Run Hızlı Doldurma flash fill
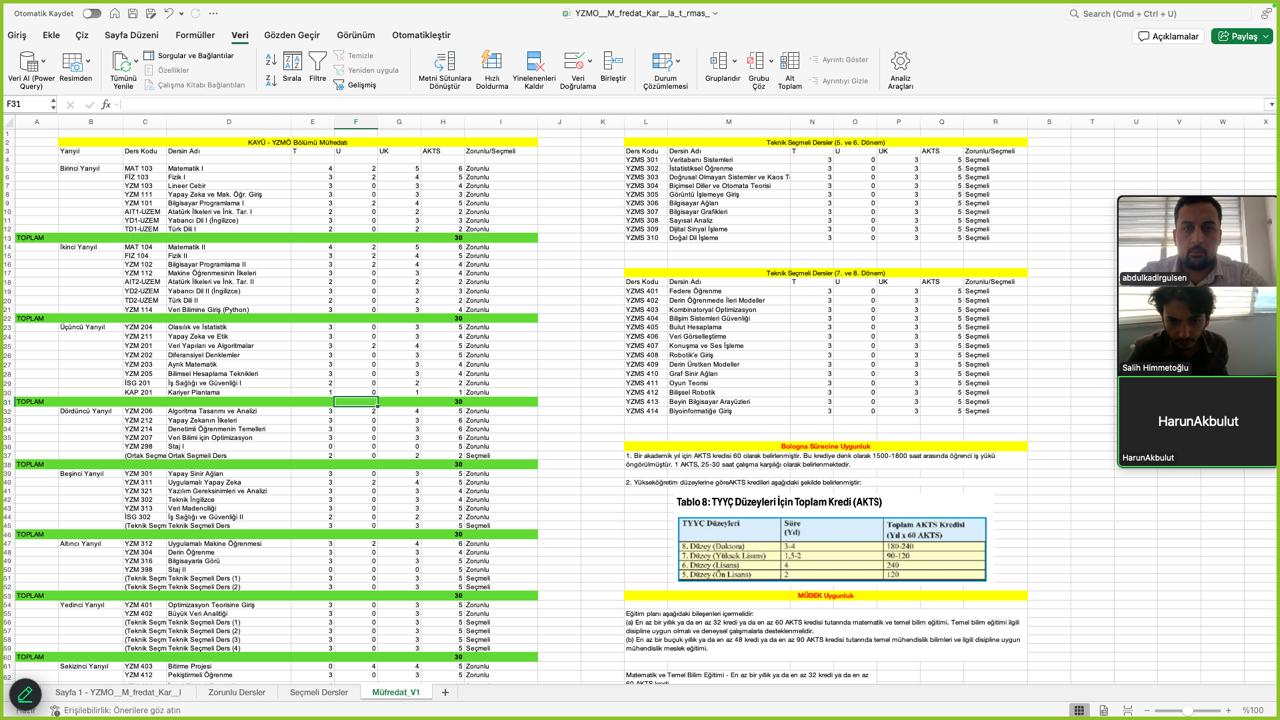The width and height of the screenshot is (1280, 720). pyautogui.click(x=492, y=70)
